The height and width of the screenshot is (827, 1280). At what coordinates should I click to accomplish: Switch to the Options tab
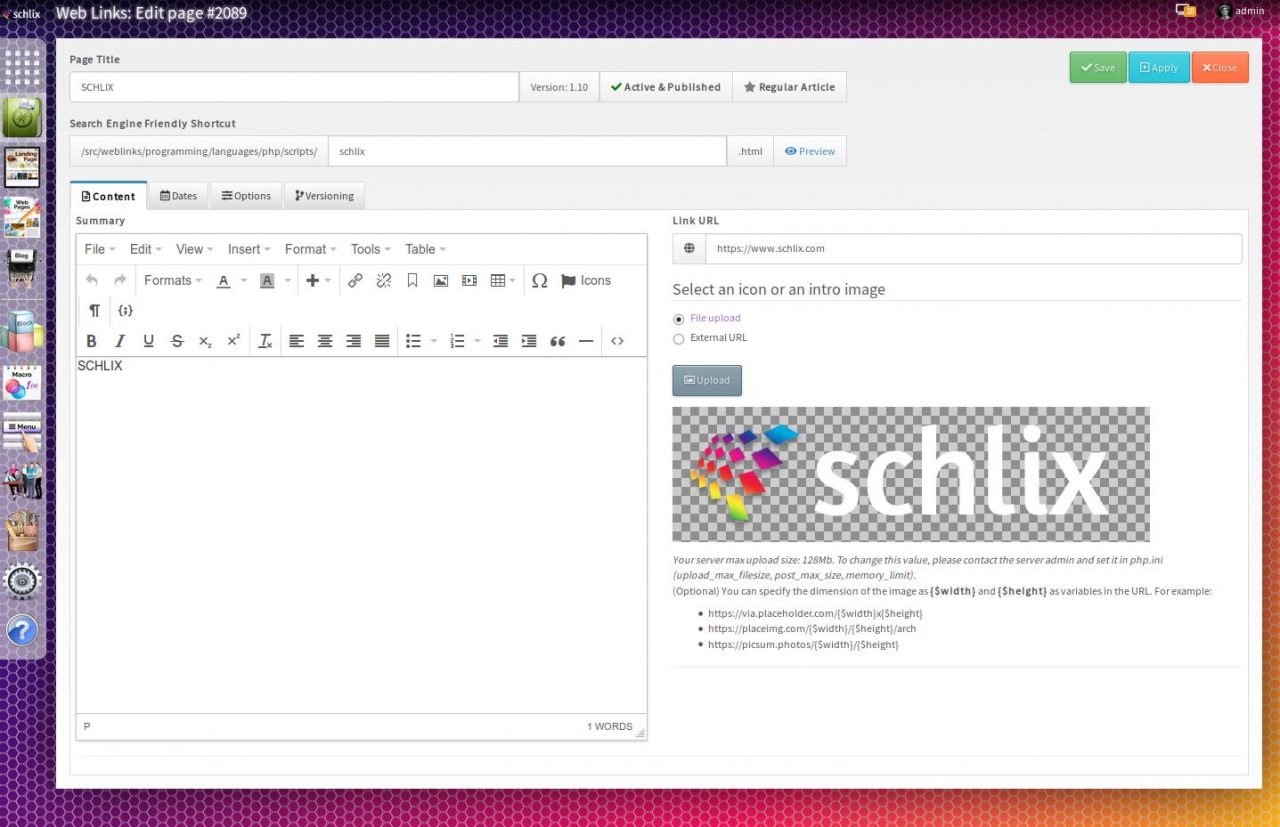coord(246,196)
